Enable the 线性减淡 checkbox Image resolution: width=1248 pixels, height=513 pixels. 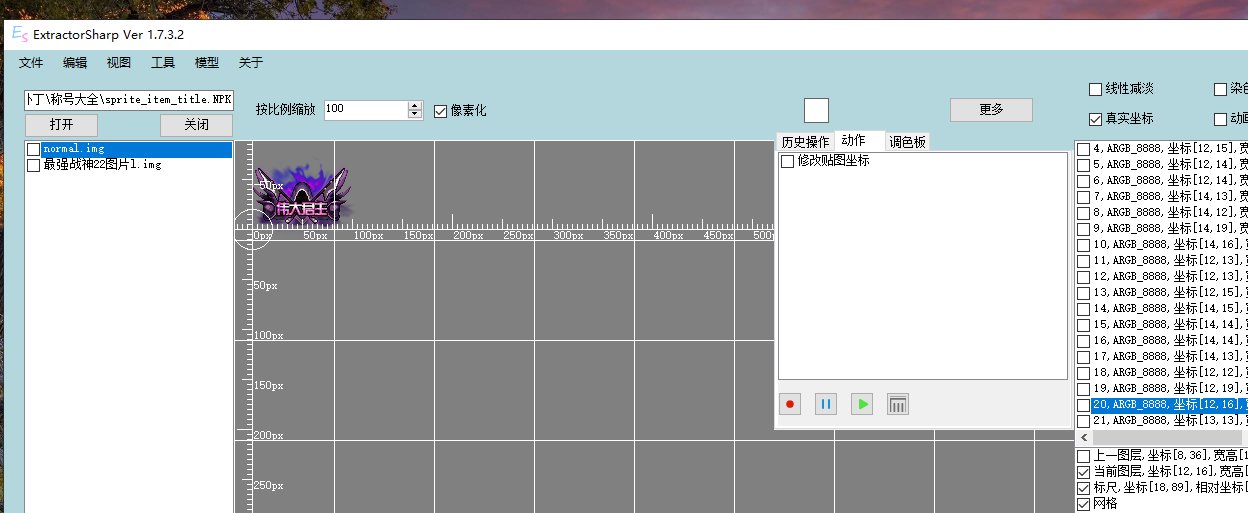pos(1095,90)
